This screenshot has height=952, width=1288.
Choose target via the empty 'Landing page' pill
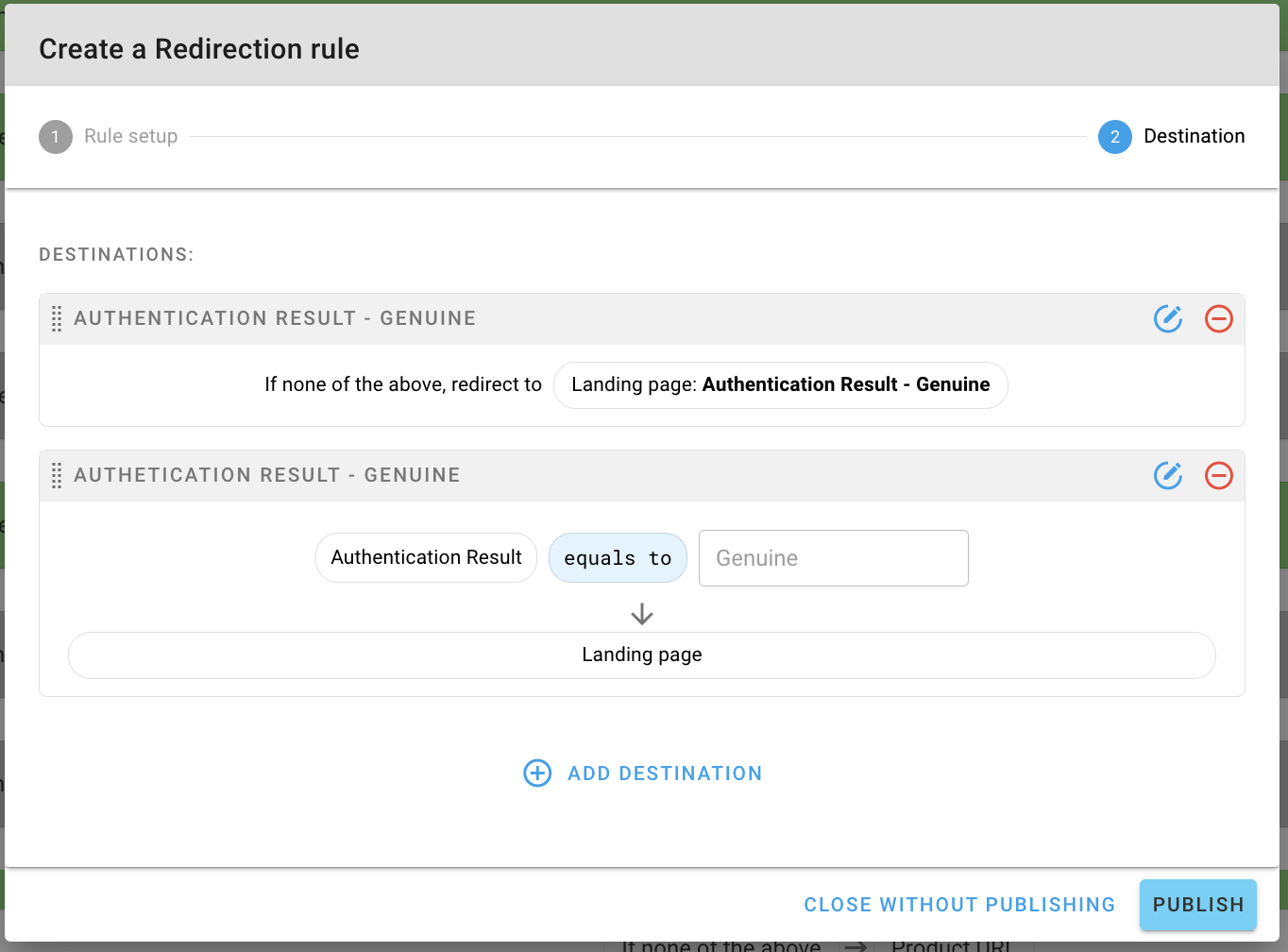[642, 655]
